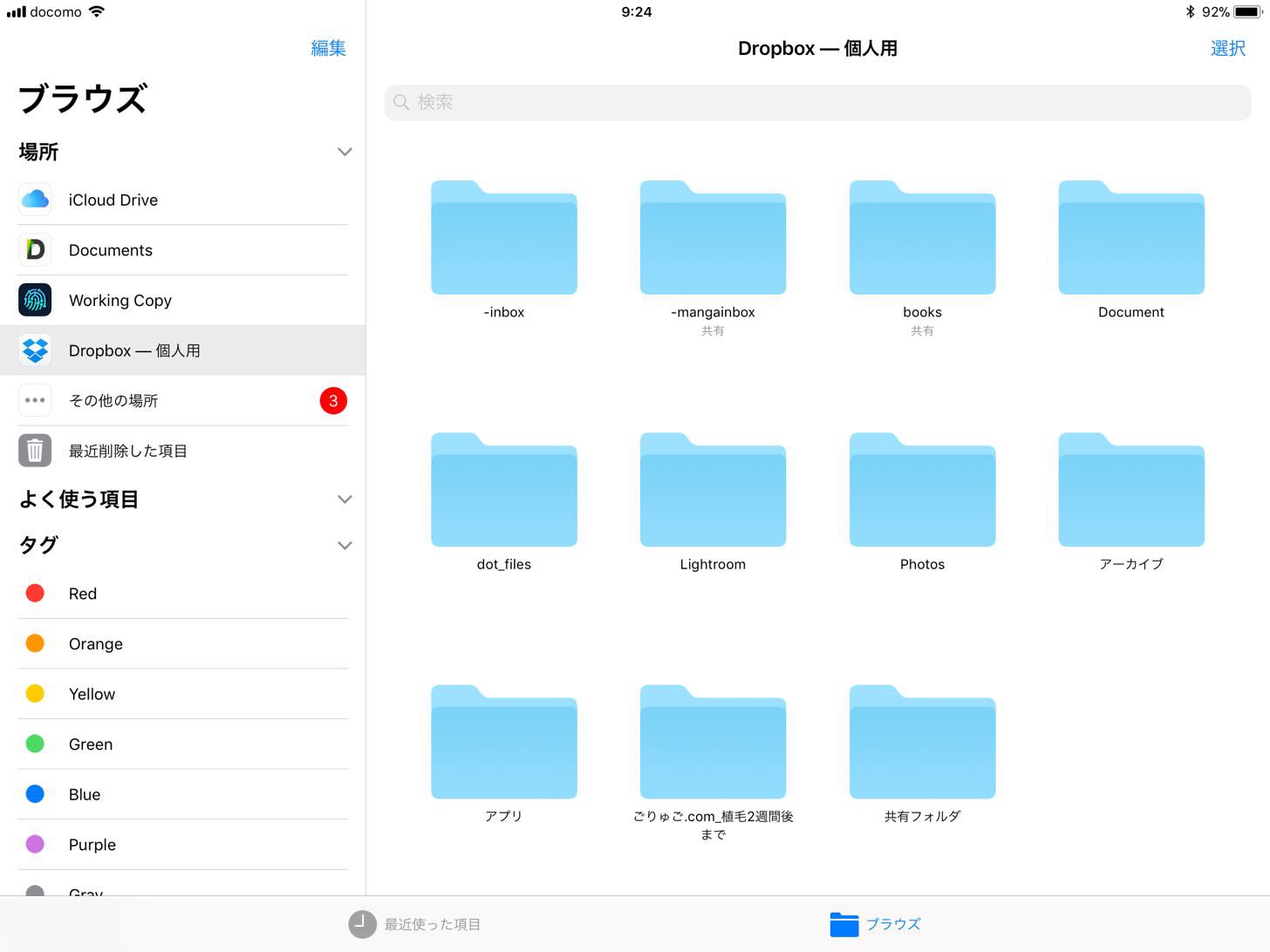Screen dimensions: 1270x952
Task: Switch to the 最近使った項目 tab
Action: point(415,924)
